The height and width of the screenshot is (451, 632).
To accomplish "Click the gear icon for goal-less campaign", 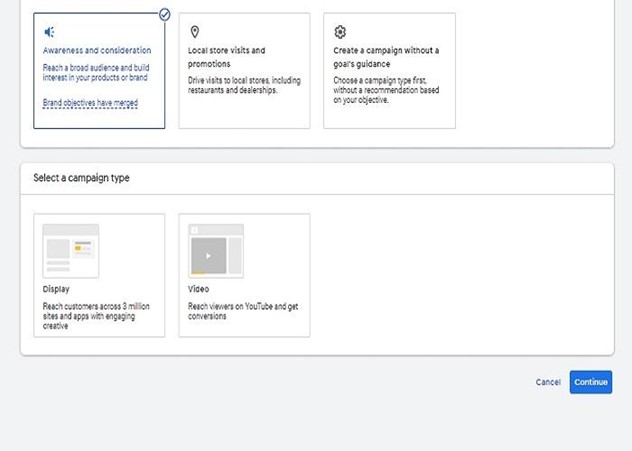I will pos(340,33).
